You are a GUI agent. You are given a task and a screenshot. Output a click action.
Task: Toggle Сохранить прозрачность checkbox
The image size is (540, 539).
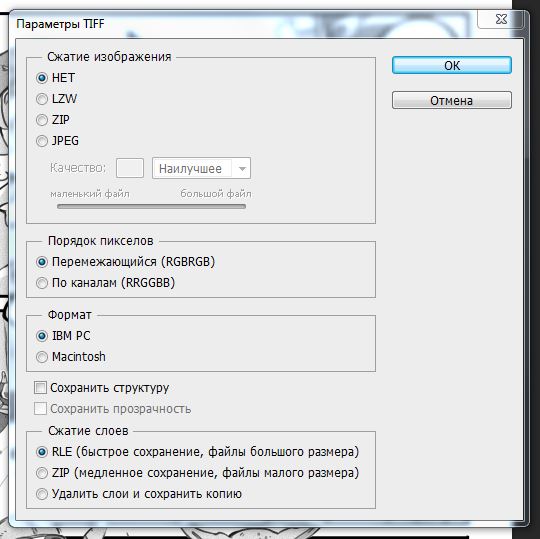[40, 408]
